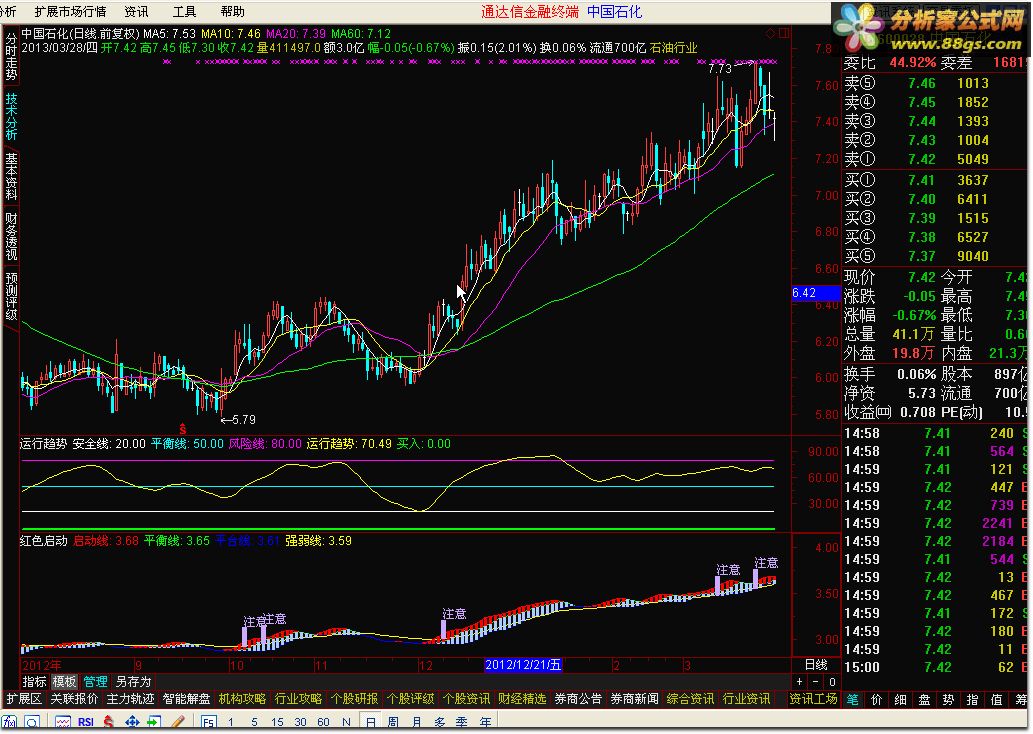The width and height of the screenshot is (1033, 734).
Task: Click the red dollar sign toolbar icon
Action: pyautogui.click(x=109, y=722)
